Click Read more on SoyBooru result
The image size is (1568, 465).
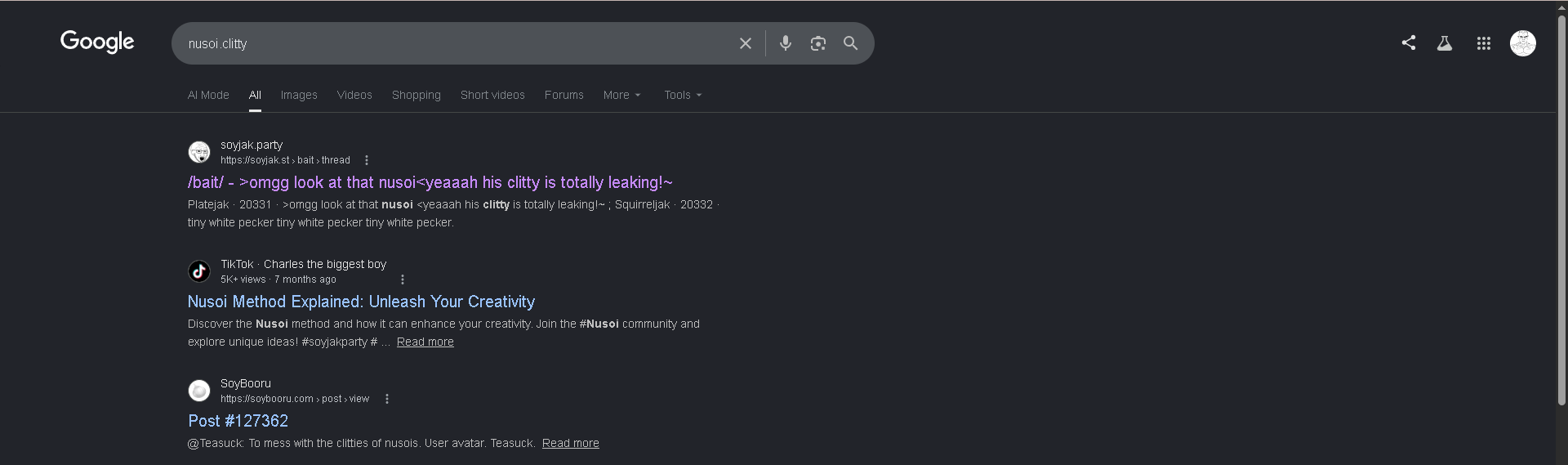[571, 443]
